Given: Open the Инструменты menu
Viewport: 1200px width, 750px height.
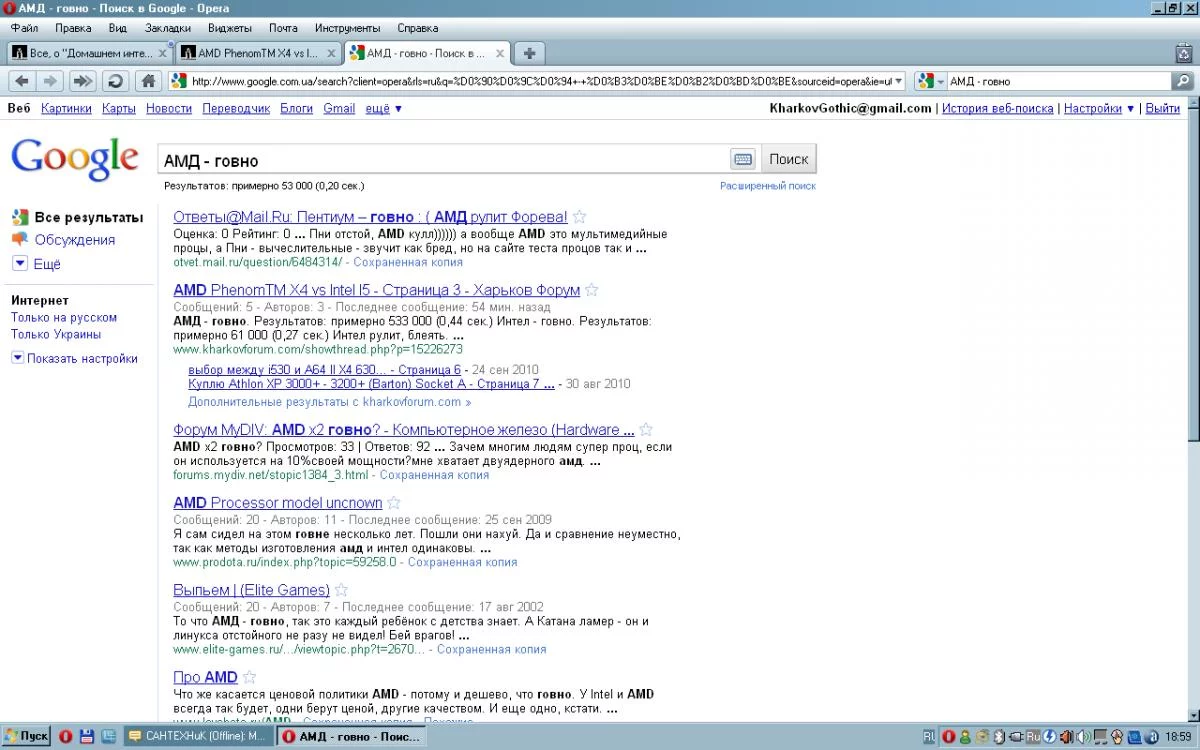Looking at the screenshot, I should pyautogui.click(x=347, y=28).
